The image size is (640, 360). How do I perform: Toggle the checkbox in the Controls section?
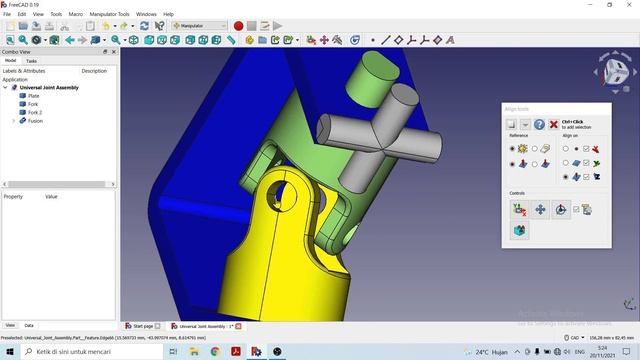(x=576, y=209)
